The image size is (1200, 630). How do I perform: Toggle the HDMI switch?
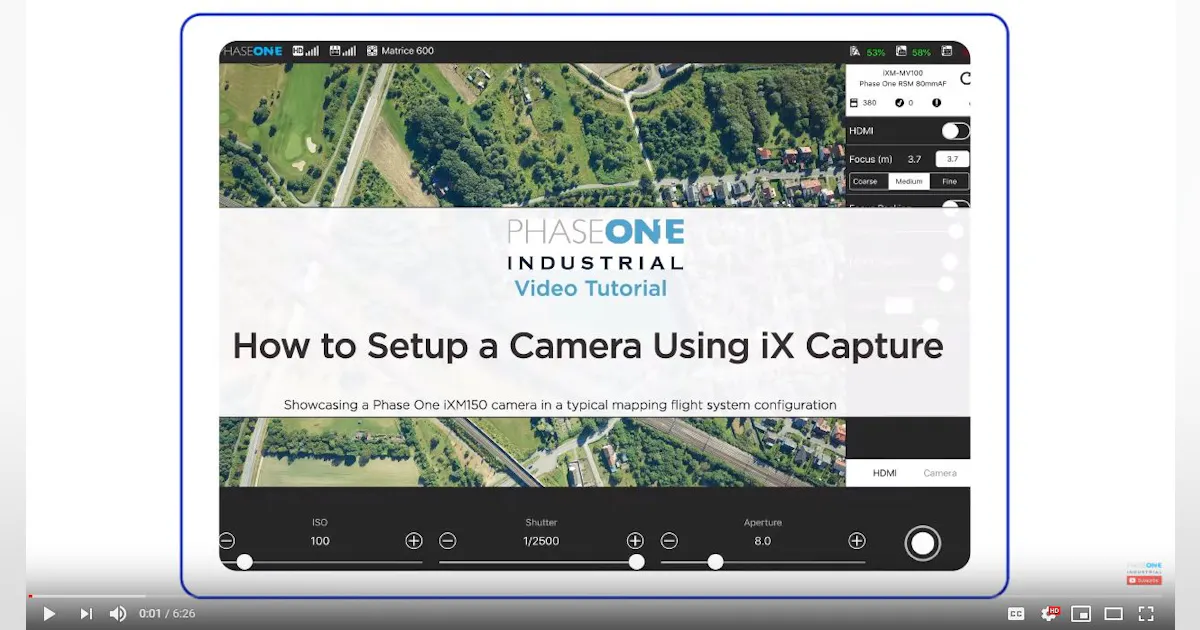pyautogui.click(x=955, y=131)
